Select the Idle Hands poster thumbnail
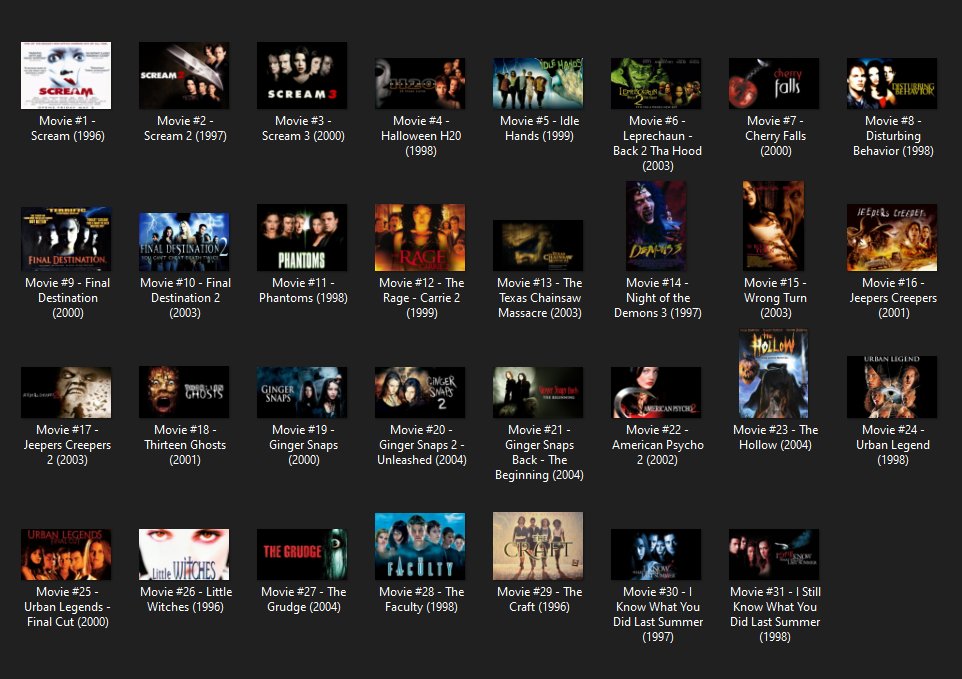Image resolution: width=962 pixels, height=679 pixels. click(x=538, y=83)
